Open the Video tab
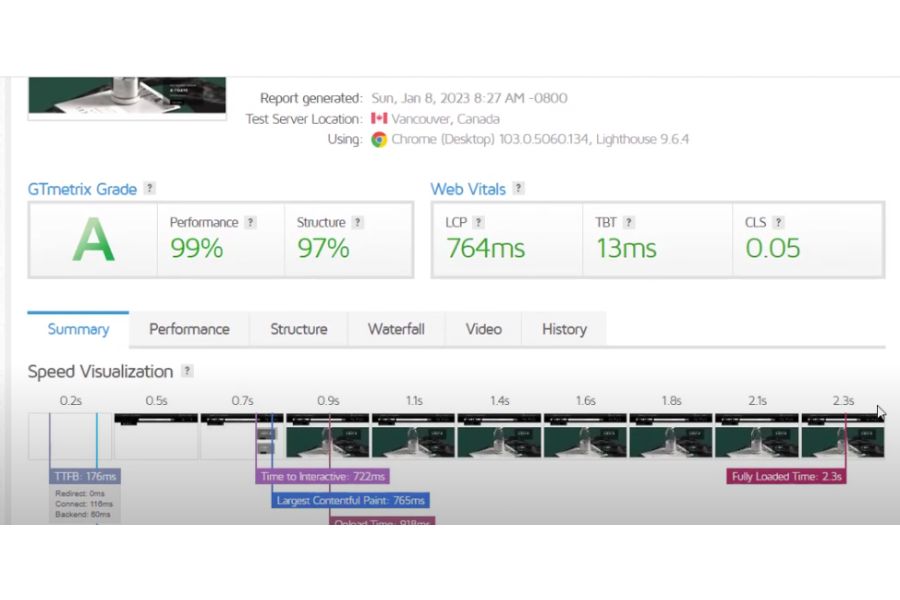Image resolution: width=900 pixels, height=600 pixels. click(x=483, y=329)
